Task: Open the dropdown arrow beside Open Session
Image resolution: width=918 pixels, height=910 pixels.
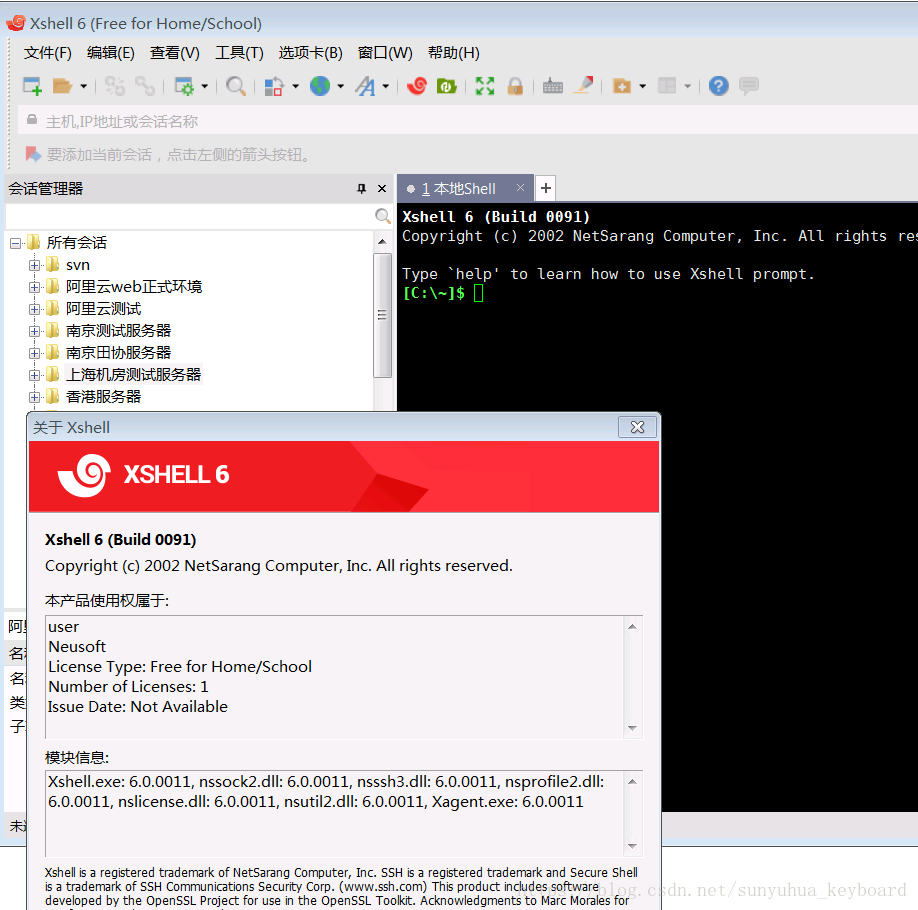Action: (84, 87)
